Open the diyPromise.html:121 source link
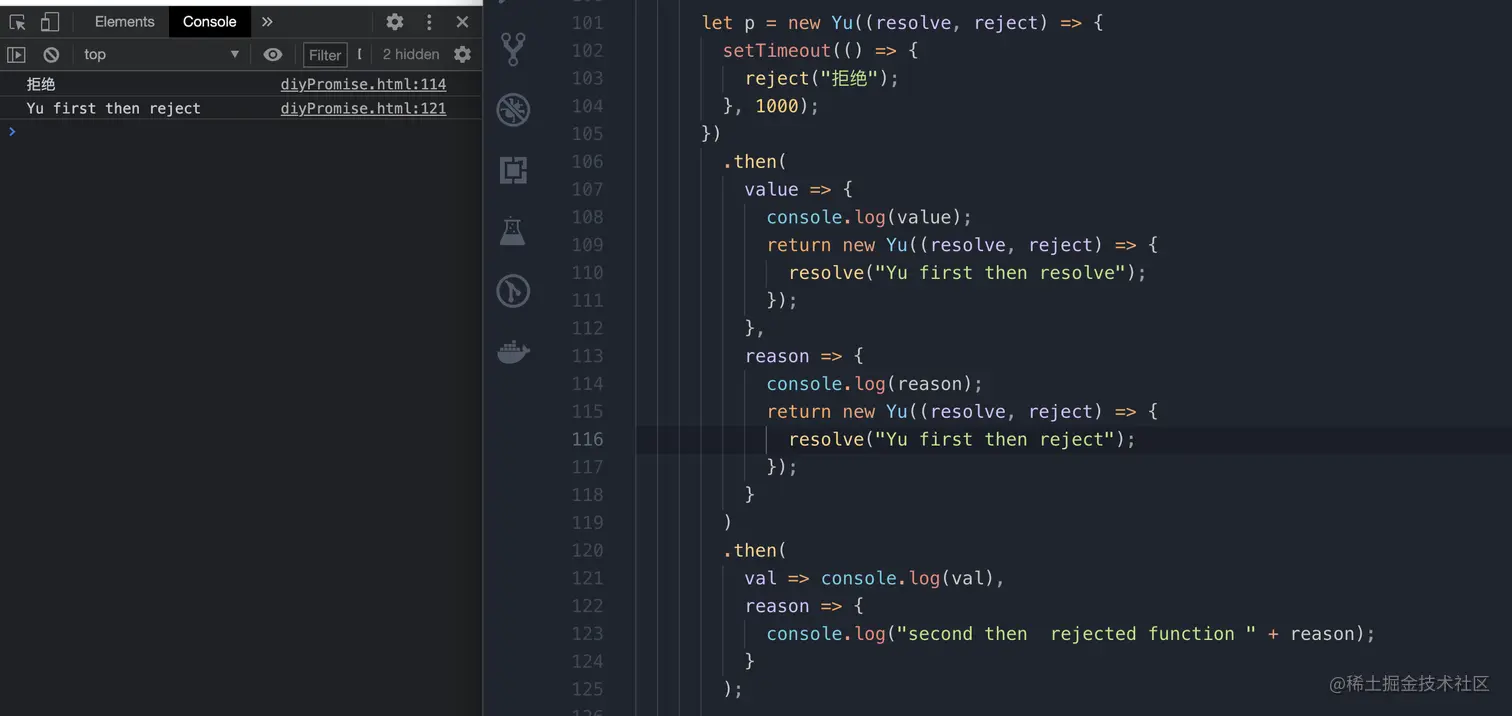Viewport: 1512px width, 716px height. (363, 108)
